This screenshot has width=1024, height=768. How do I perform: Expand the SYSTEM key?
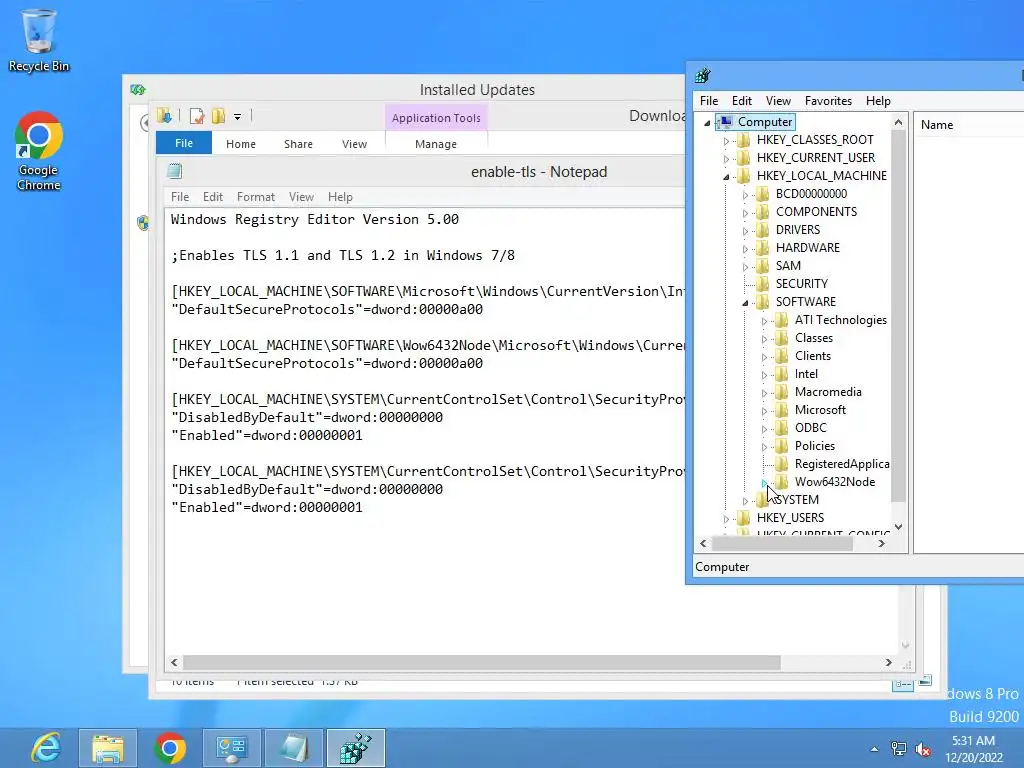click(745, 501)
